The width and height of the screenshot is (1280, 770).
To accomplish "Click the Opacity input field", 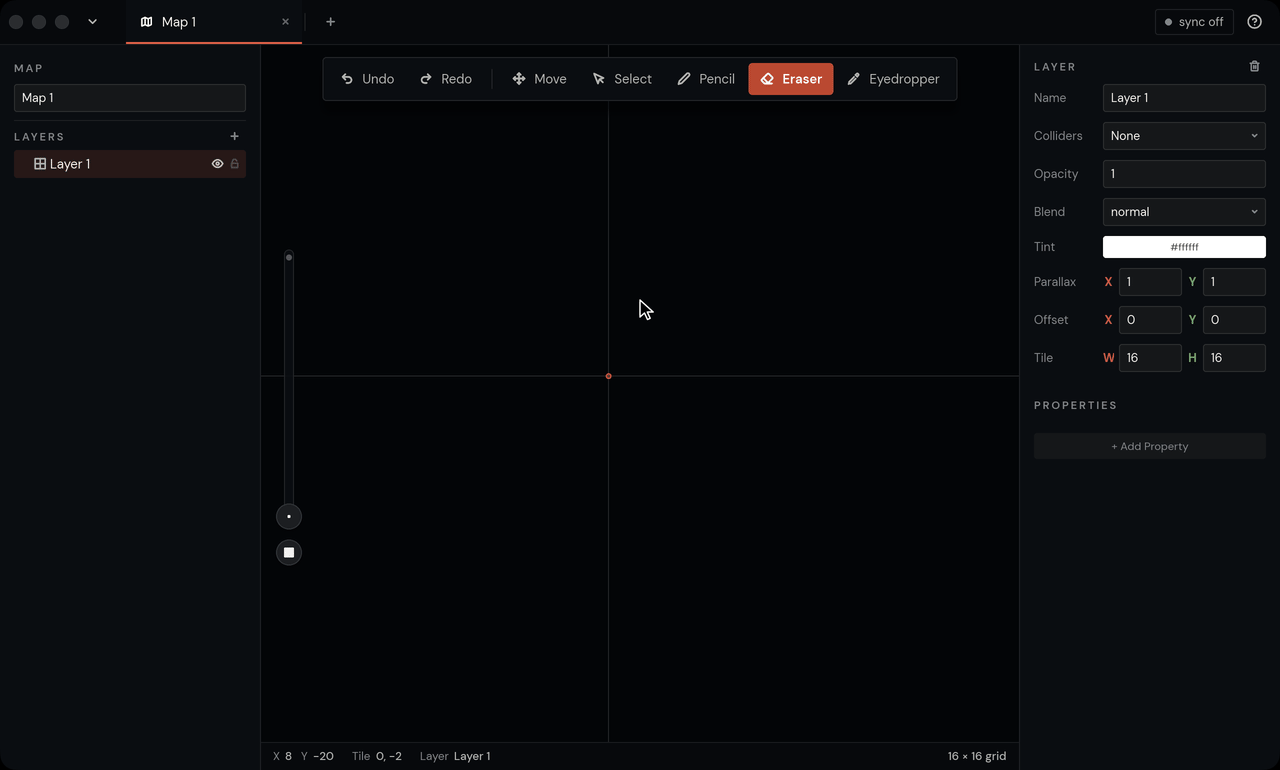I will pos(1184,174).
